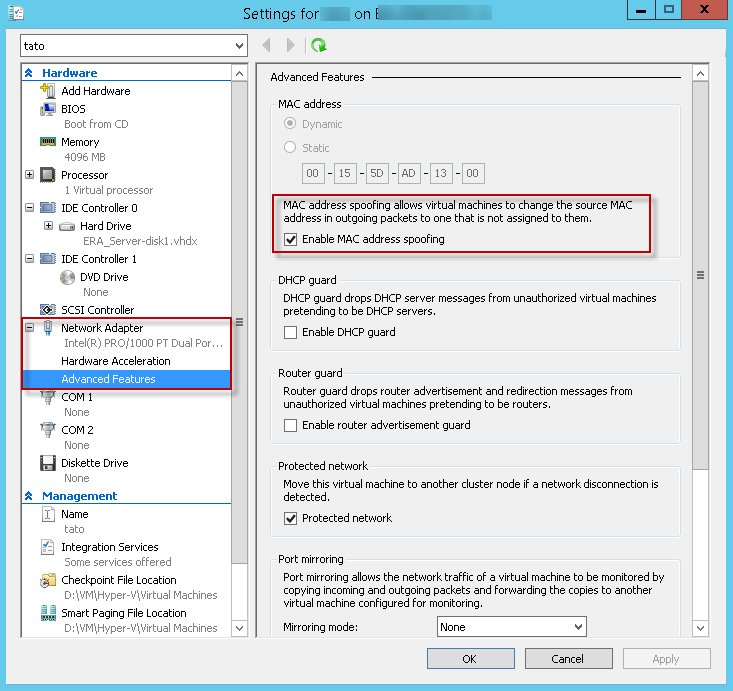Click the Cancel button
This screenshot has height=691, width=733.
[x=567, y=659]
